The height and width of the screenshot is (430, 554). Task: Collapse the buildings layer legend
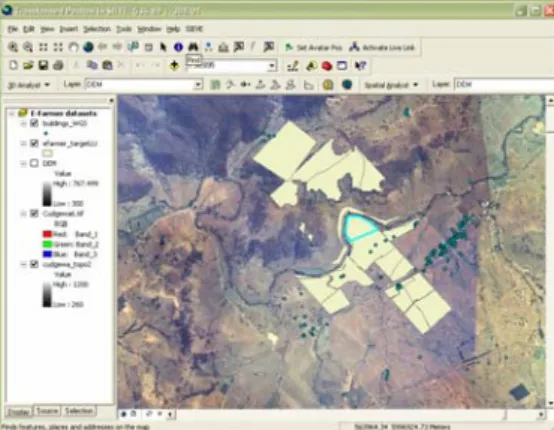23,123
